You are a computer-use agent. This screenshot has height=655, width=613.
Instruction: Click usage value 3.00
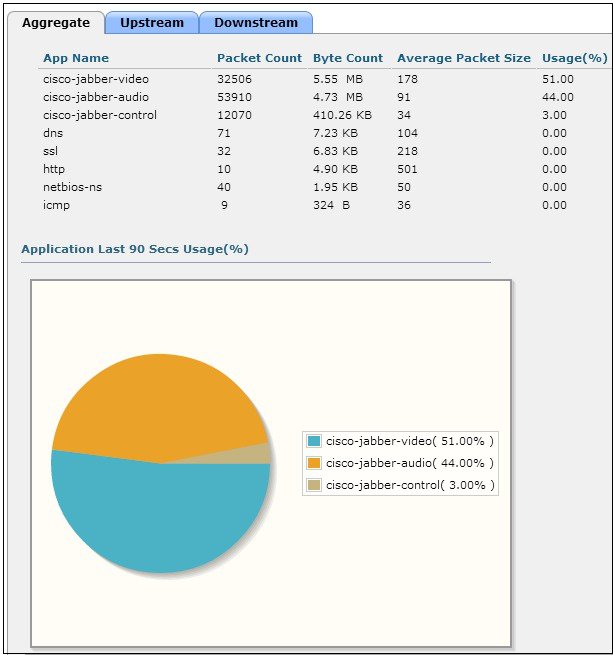tap(554, 115)
